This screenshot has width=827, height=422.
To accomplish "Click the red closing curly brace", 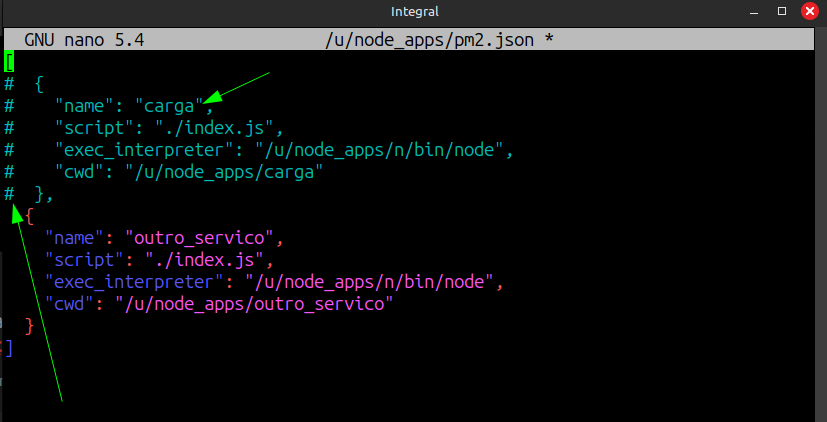I will click(29, 326).
